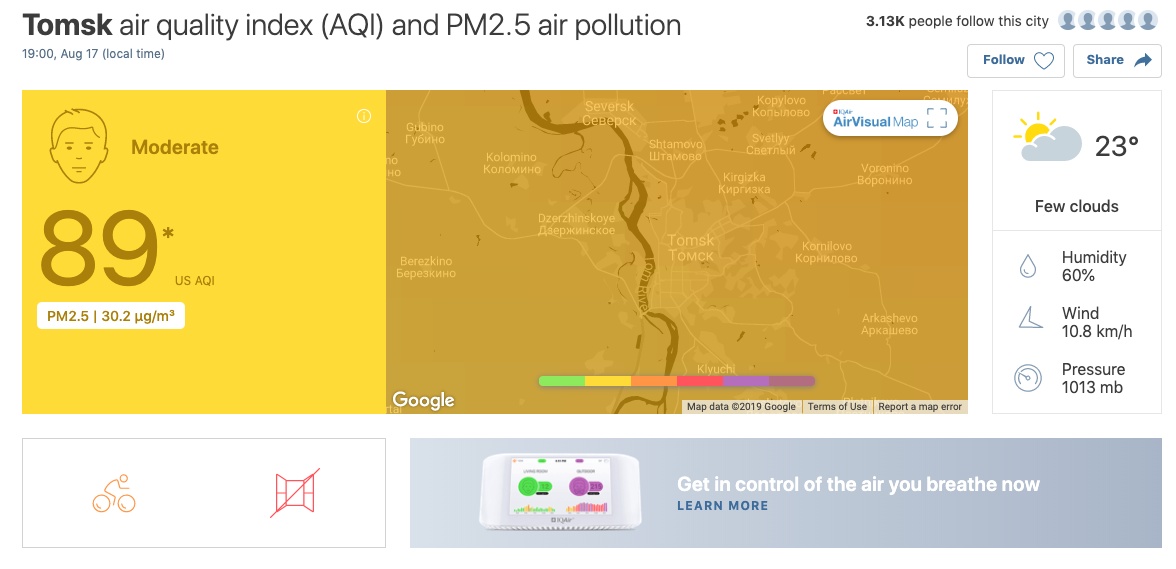Click the PM2.5 30.2 µg/m³ badge
This screenshot has height=569, width=1176.
point(111,316)
